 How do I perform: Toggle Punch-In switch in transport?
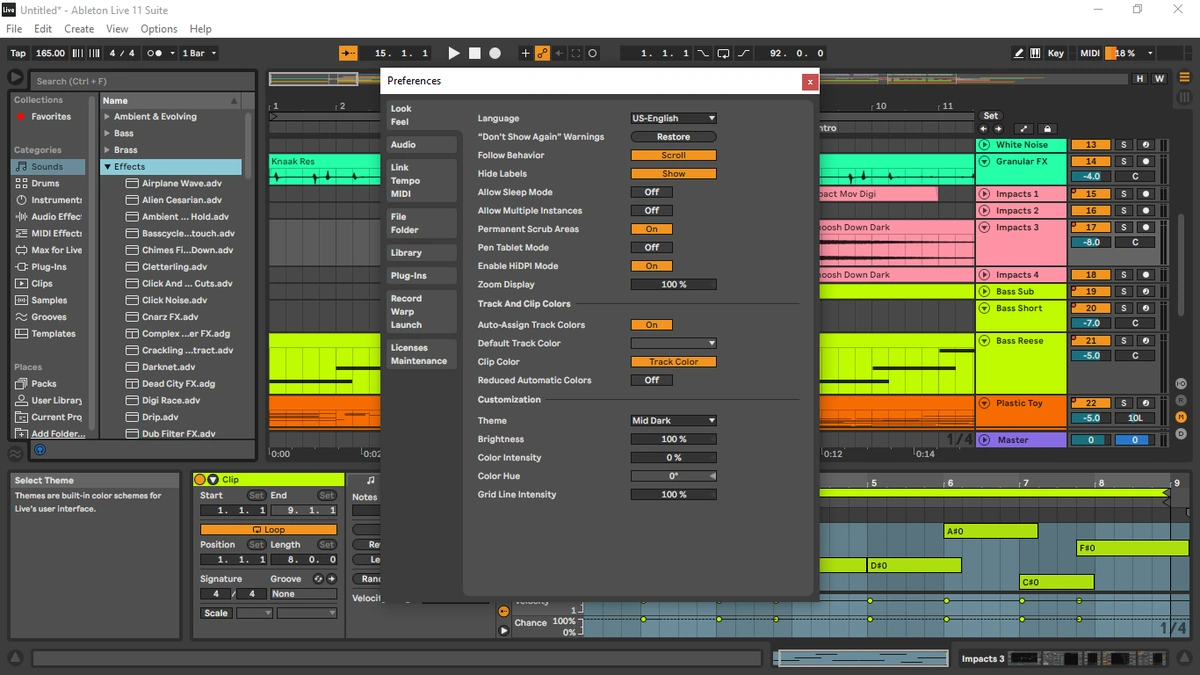704,53
